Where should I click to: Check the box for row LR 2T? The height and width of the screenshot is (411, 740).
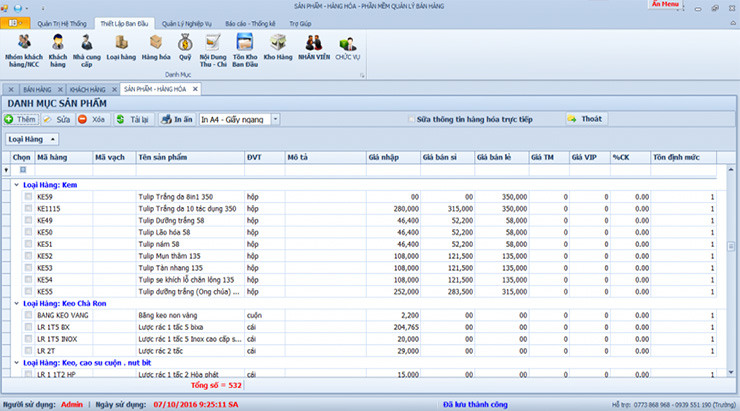coord(28,351)
